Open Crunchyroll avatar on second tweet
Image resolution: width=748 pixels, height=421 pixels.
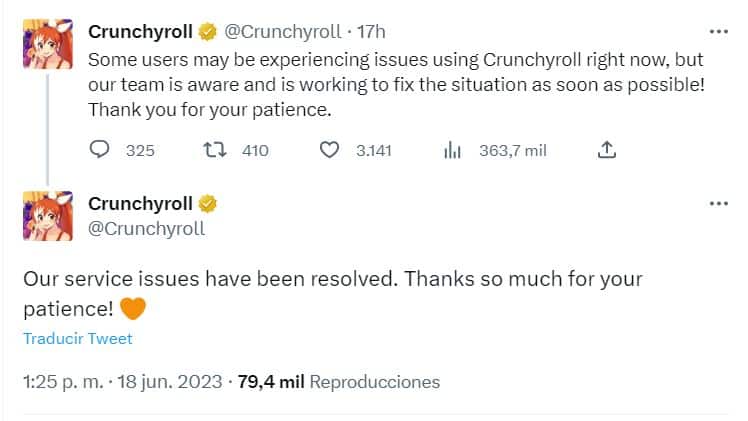[x=48, y=215]
